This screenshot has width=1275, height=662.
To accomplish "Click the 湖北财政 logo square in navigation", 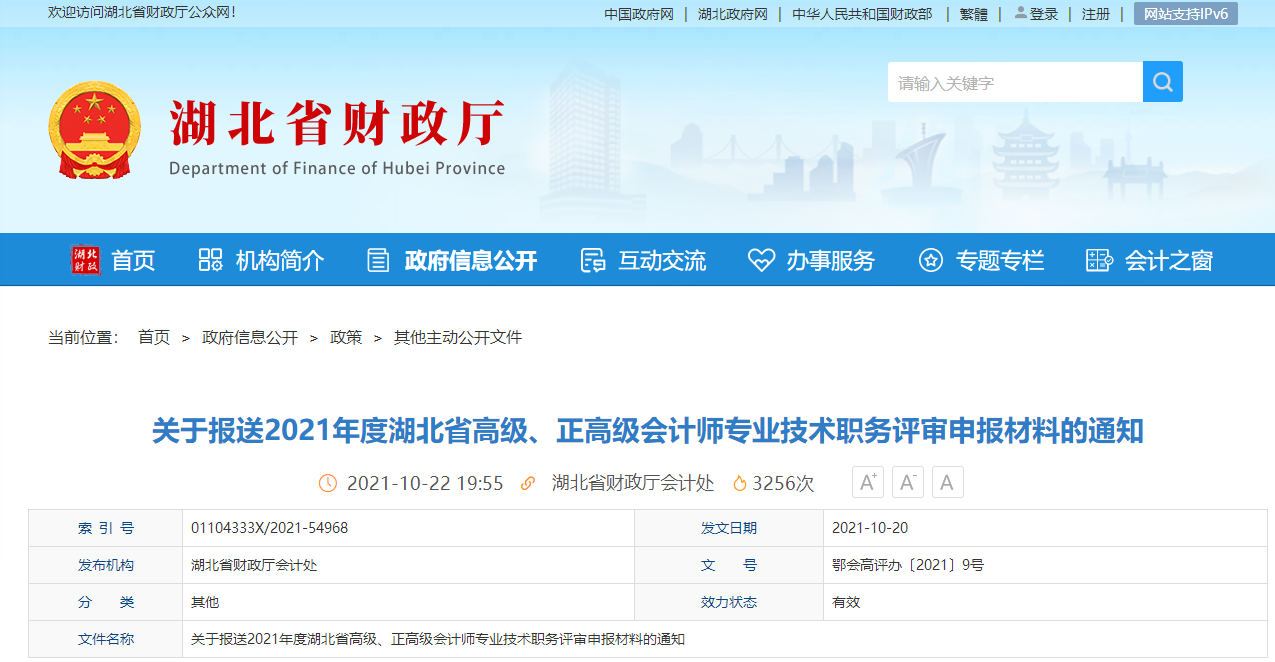I will pos(85,259).
